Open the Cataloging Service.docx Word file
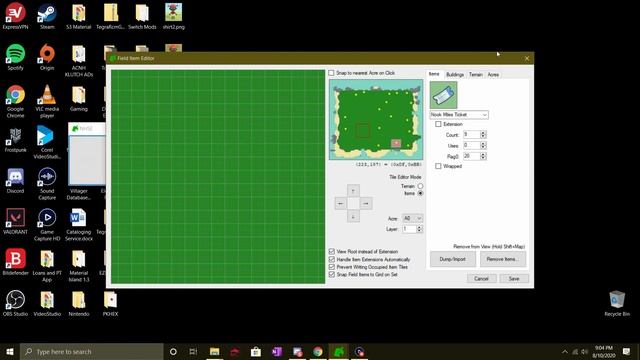Screen dimensions: 640x360 tap(79, 224)
